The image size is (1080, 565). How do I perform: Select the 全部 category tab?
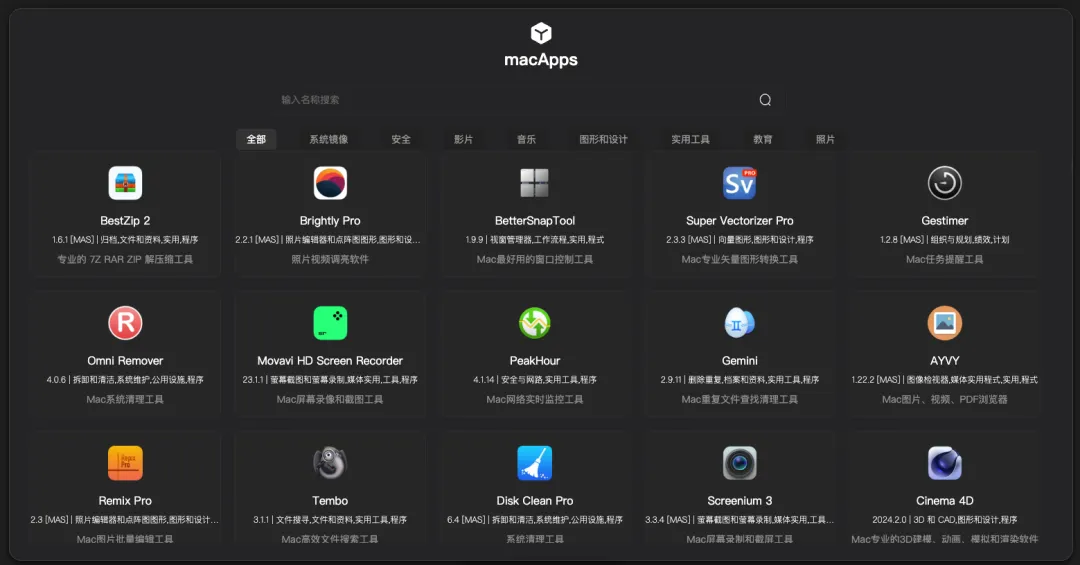[256, 139]
